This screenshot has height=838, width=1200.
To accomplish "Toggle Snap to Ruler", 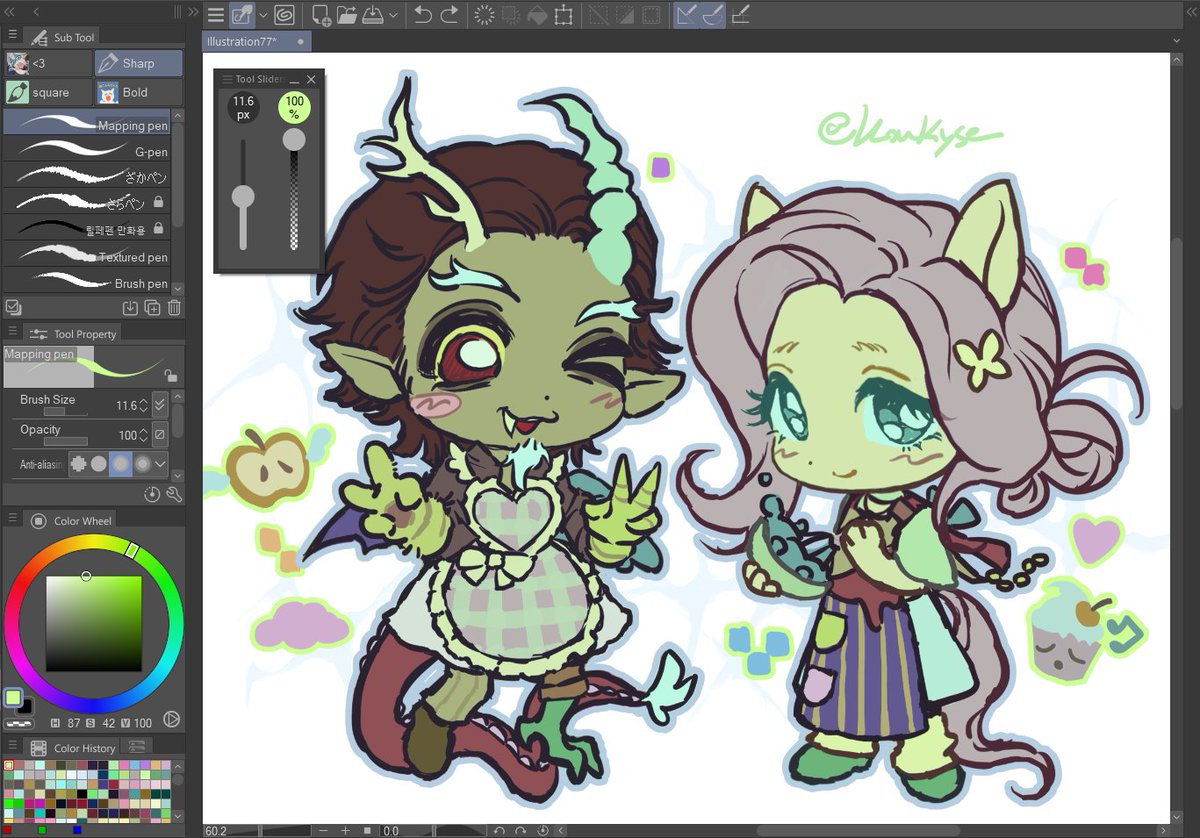I will click(x=686, y=15).
